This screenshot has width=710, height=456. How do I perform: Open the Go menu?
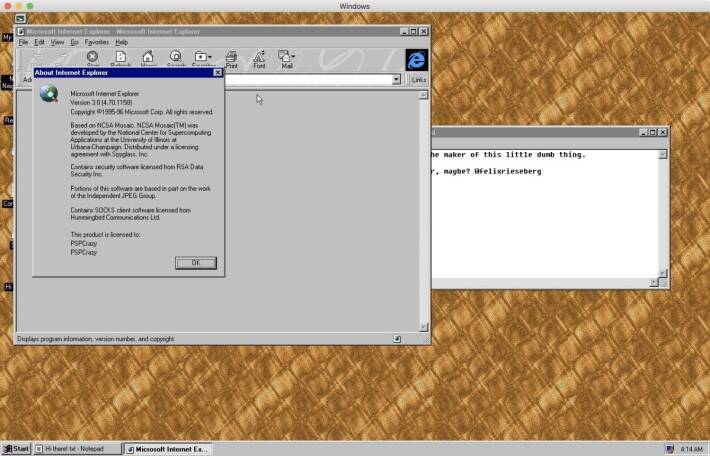[74, 42]
